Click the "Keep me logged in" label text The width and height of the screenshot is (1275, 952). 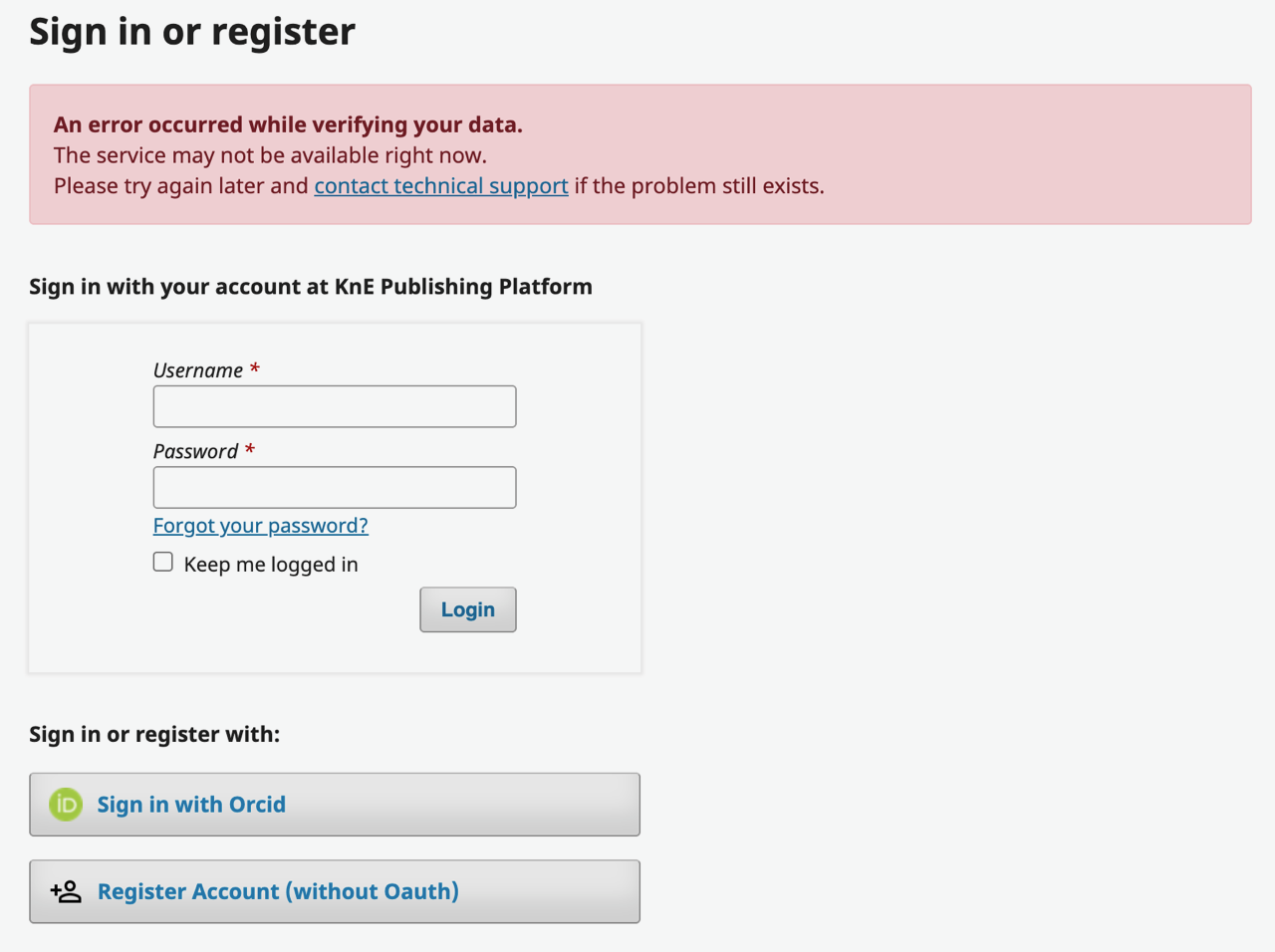(x=271, y=565)
